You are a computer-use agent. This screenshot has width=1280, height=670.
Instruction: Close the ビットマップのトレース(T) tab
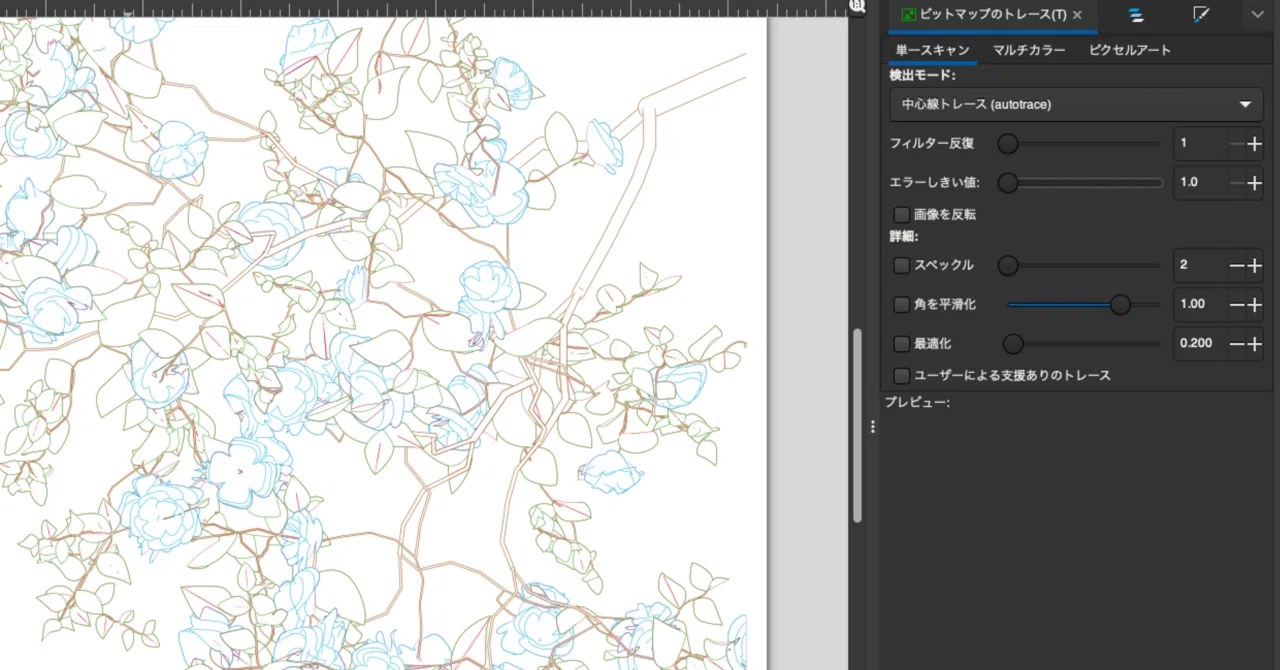(x=1077, y=15)
